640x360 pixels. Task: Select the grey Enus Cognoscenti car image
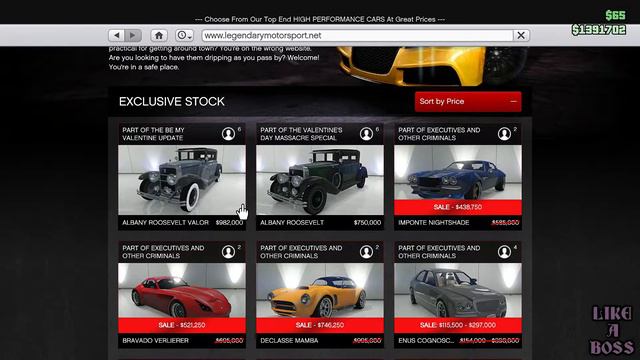[458, 291]
